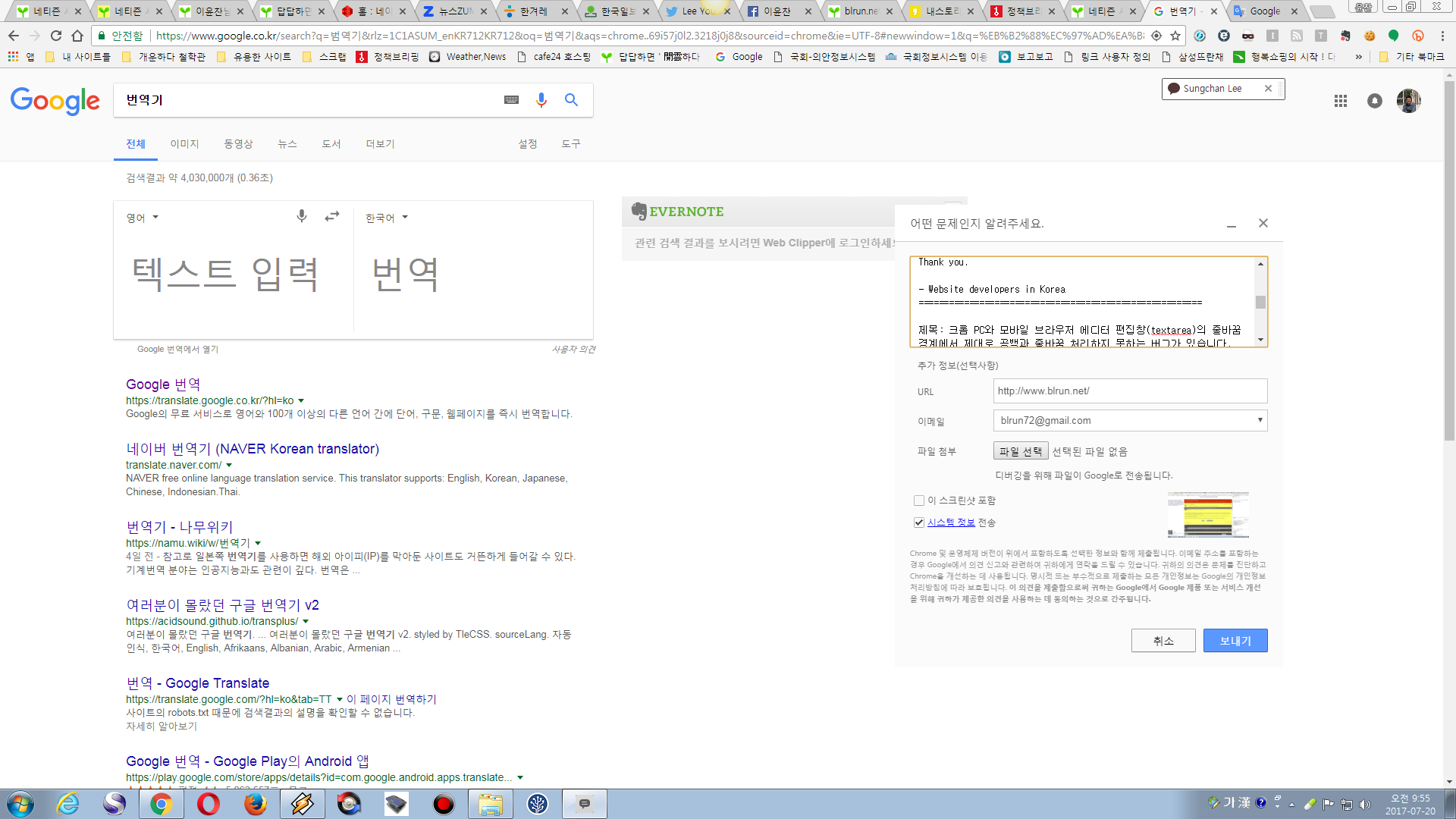Expand options arrow beside translate.naver.com URL
1456x819 pixels.
click(229, 465)
